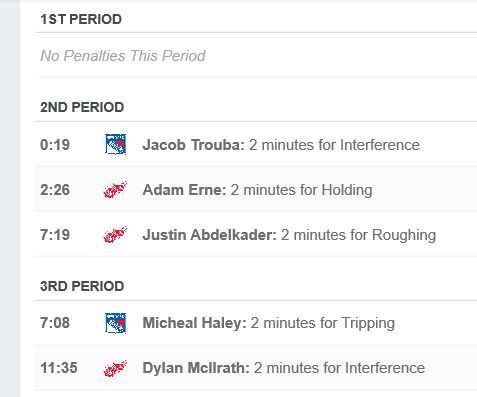Open Adam Erne player name
The width and height of the screenshot is (477, 397).
(184, 190)
